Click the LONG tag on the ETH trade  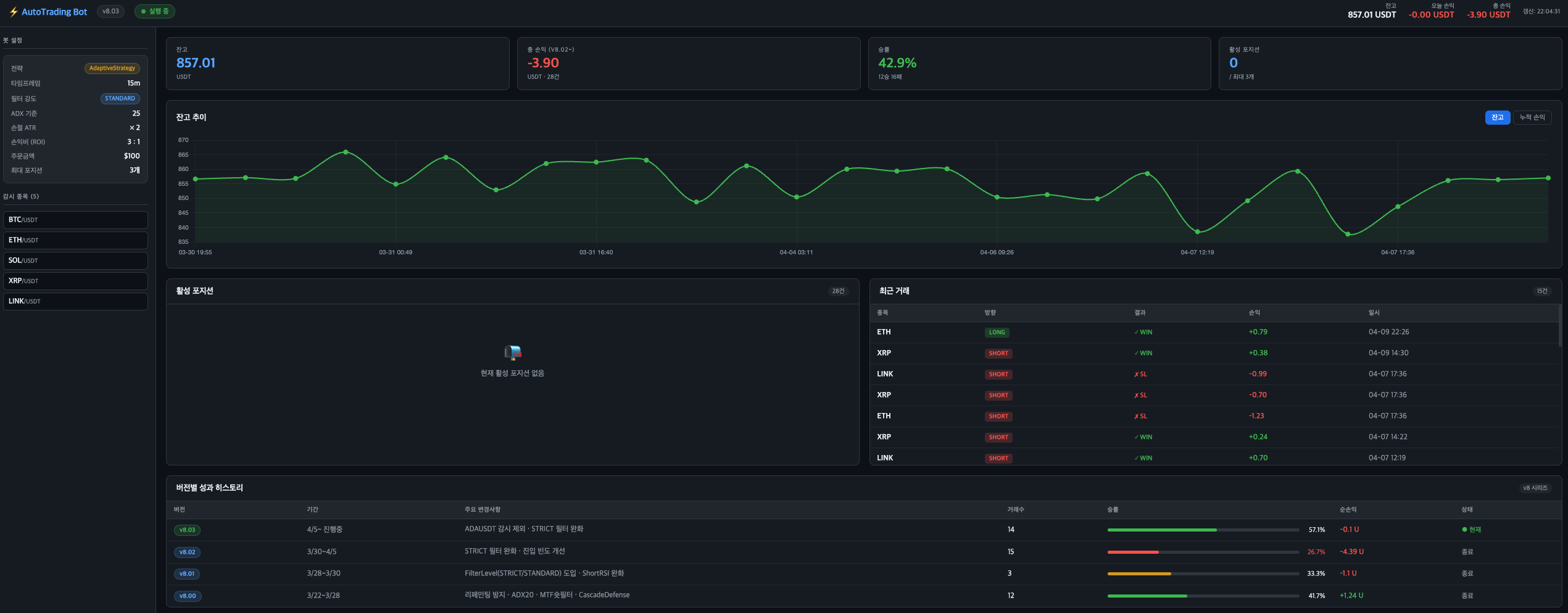997,333
